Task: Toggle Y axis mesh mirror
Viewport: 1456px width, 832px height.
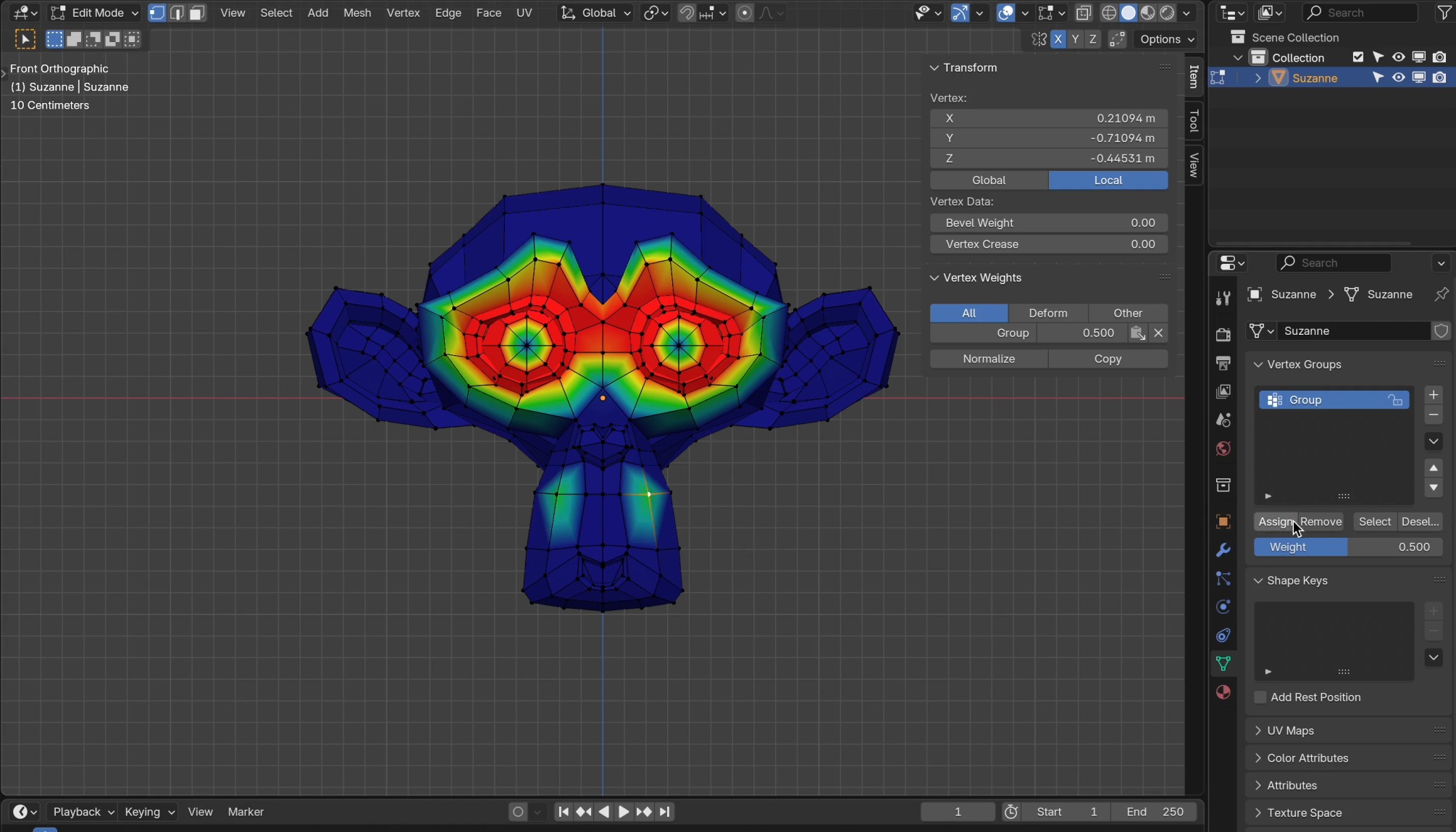Action: [x=1076, y=39]
